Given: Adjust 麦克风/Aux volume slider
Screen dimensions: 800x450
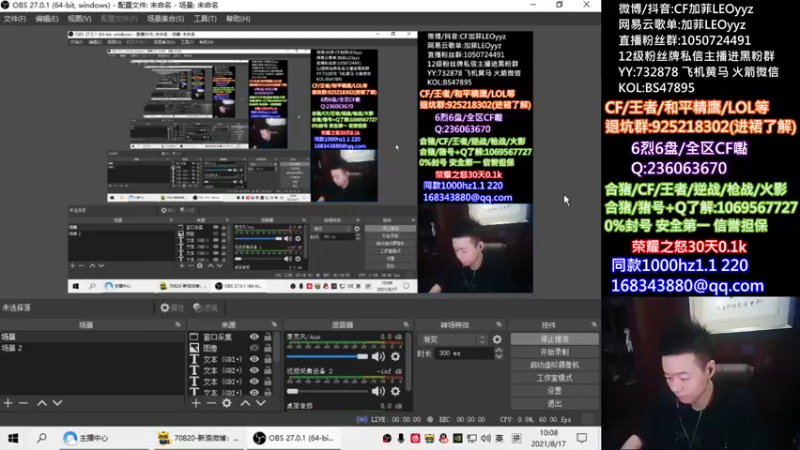Looking at the screenshot, I should click(x=327, y=356).
